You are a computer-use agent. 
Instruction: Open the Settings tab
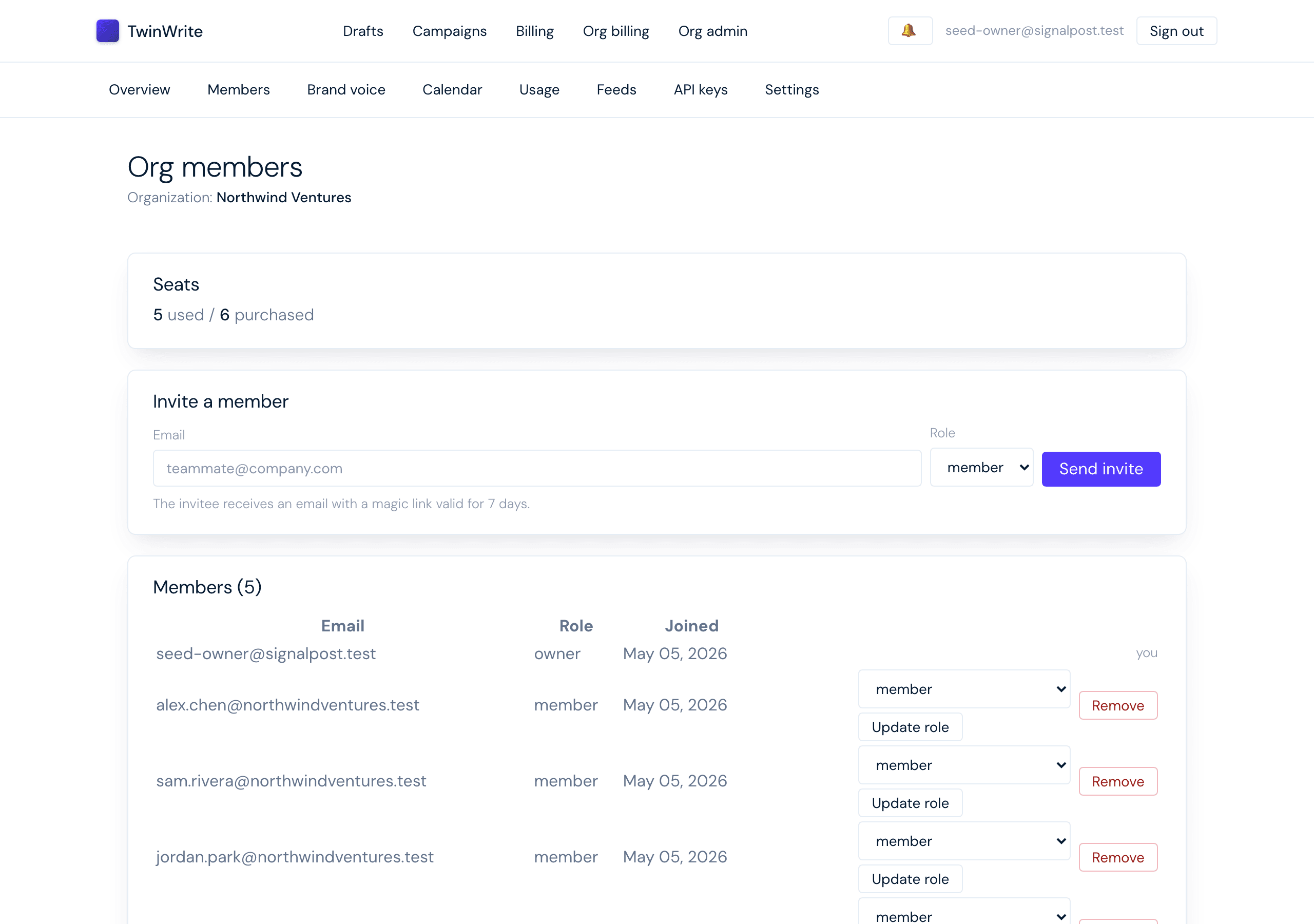point(791,90)
